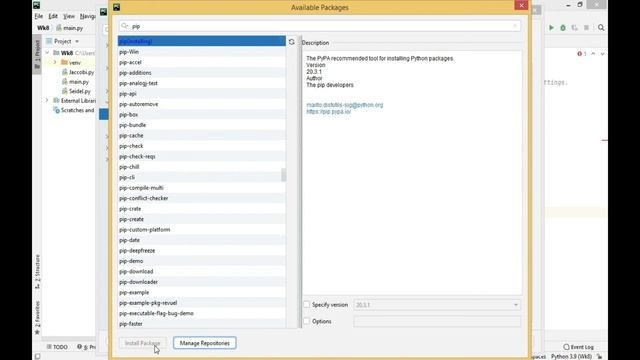This screenshot has height=360, width=640.
Task: Click the red error indicator in editor
Action: (582, 54)
